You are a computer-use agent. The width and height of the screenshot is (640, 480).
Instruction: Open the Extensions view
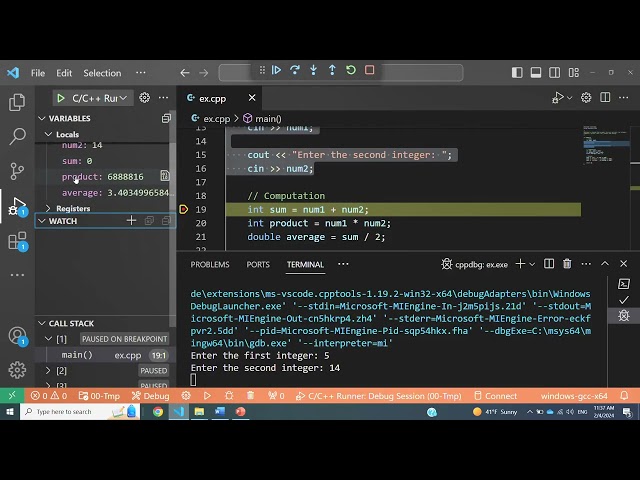[17, 241]
